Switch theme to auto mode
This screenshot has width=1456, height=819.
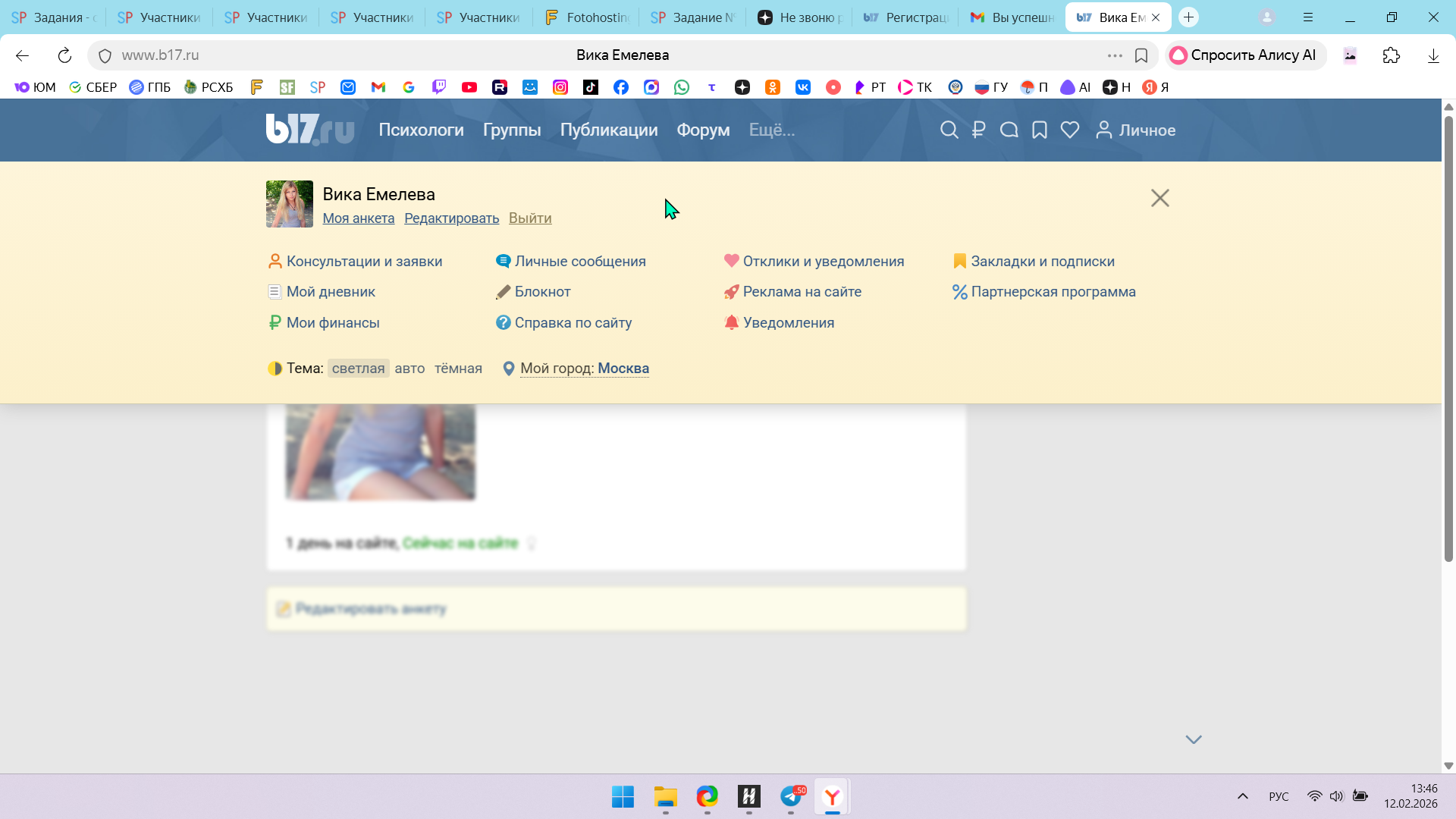pyautogui.click(x=409, y=369)
